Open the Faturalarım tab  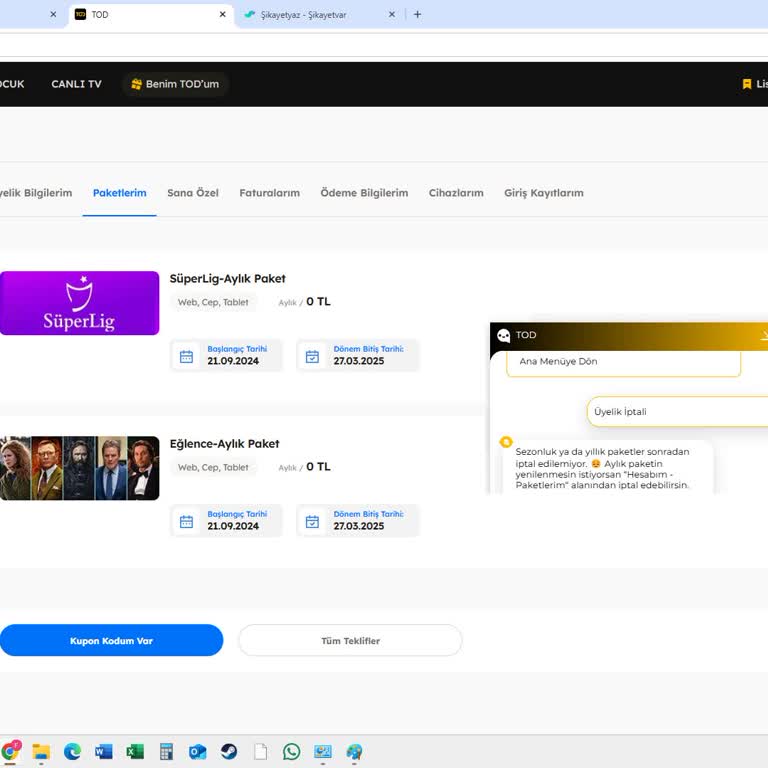pos(269,193)
